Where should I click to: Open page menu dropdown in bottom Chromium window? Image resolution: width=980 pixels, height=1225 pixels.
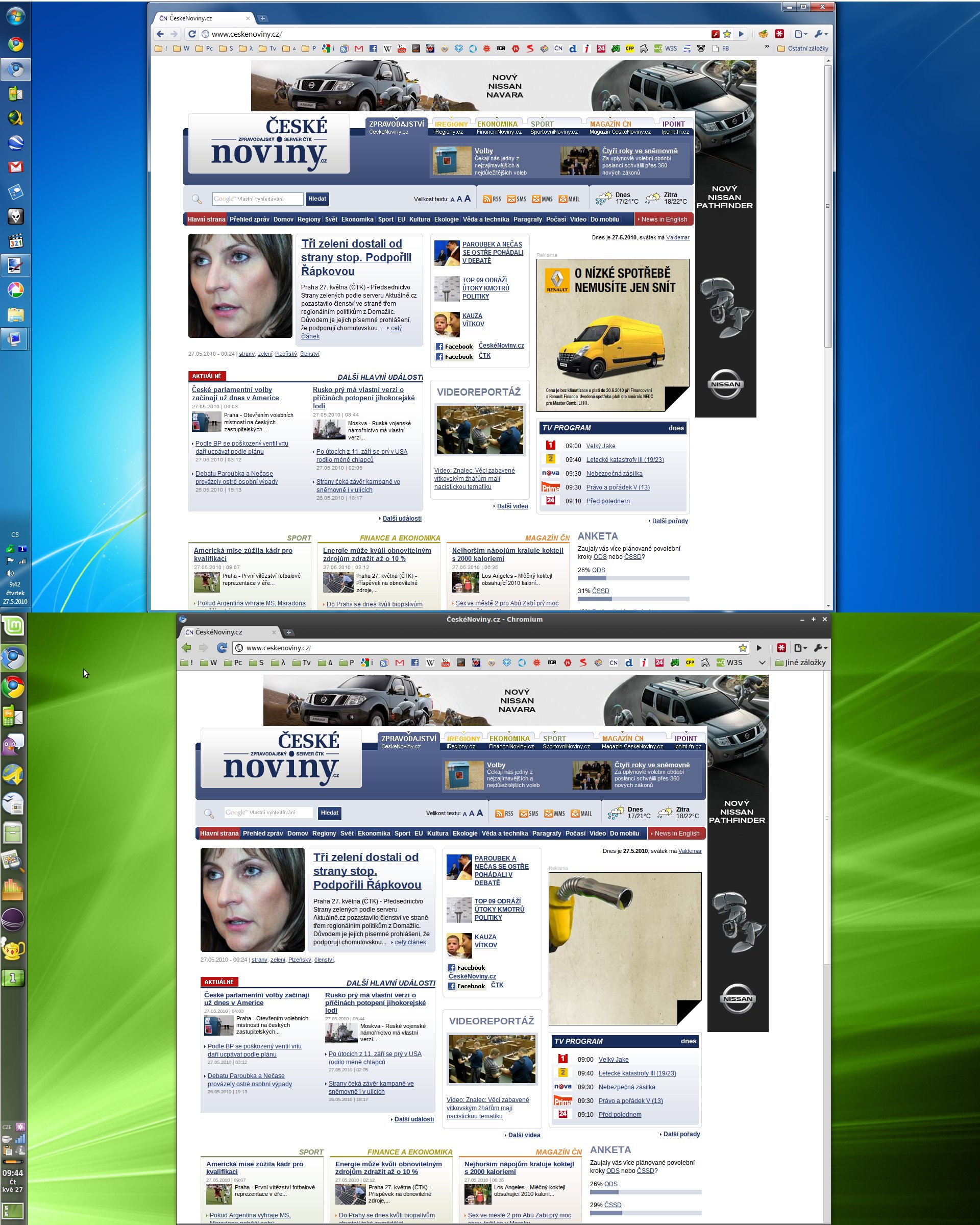(800, 648)
